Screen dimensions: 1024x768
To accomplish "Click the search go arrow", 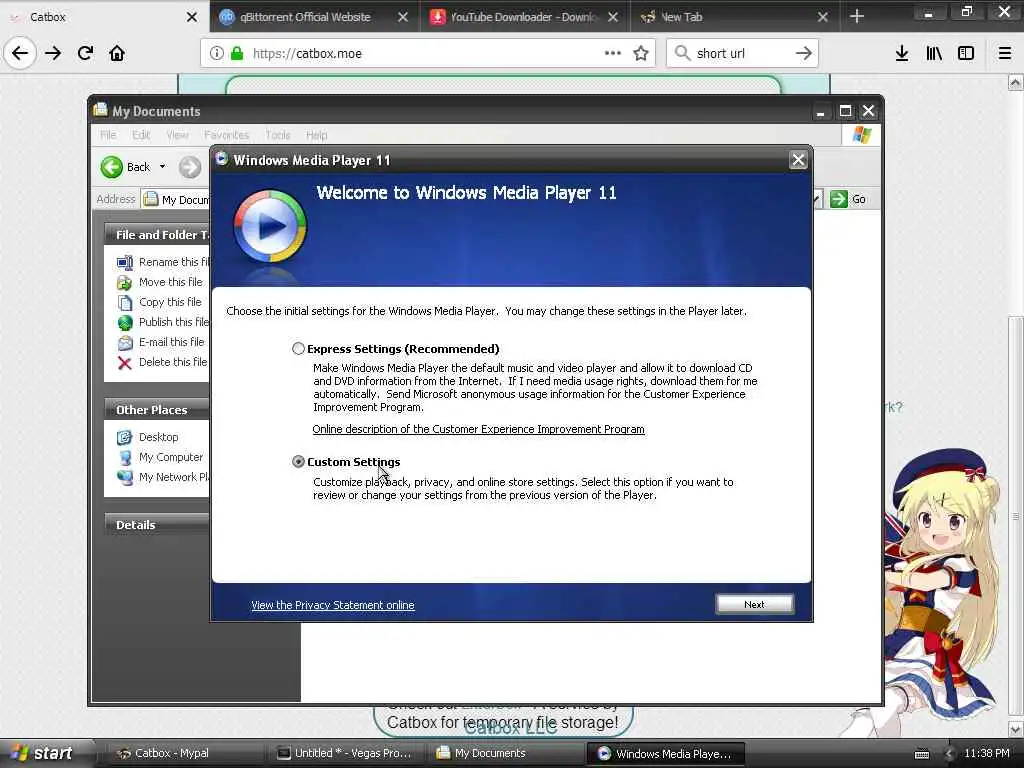I will 804,54.
